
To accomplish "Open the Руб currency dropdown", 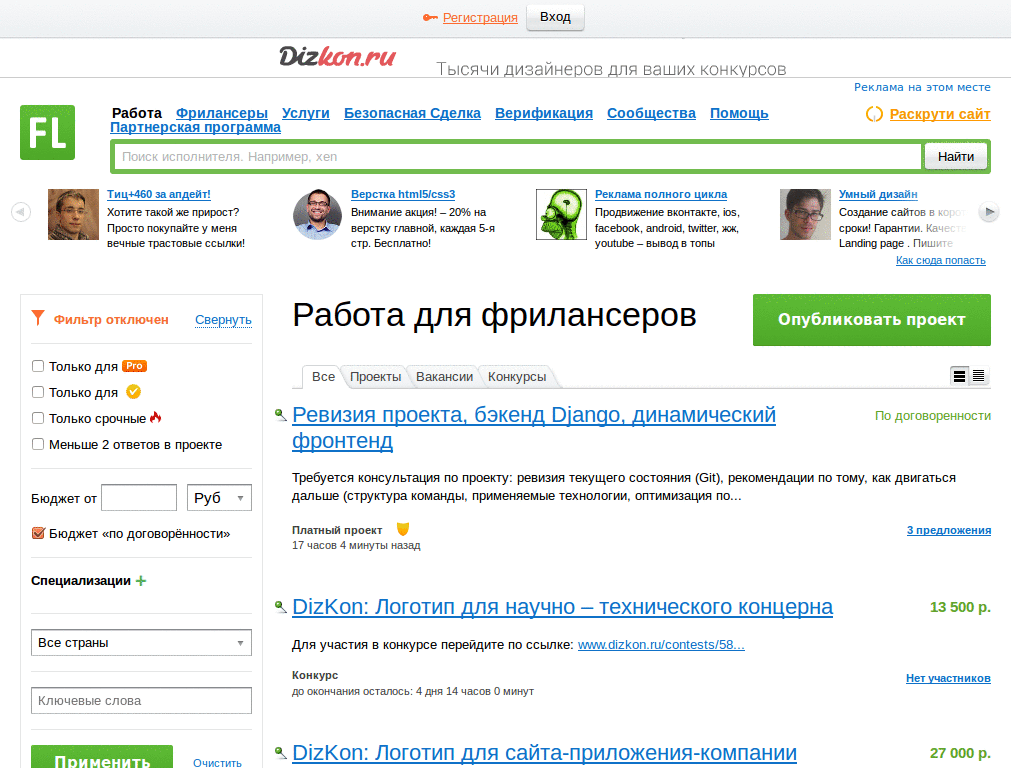I will pyautogui.click(x=219, y=498).
